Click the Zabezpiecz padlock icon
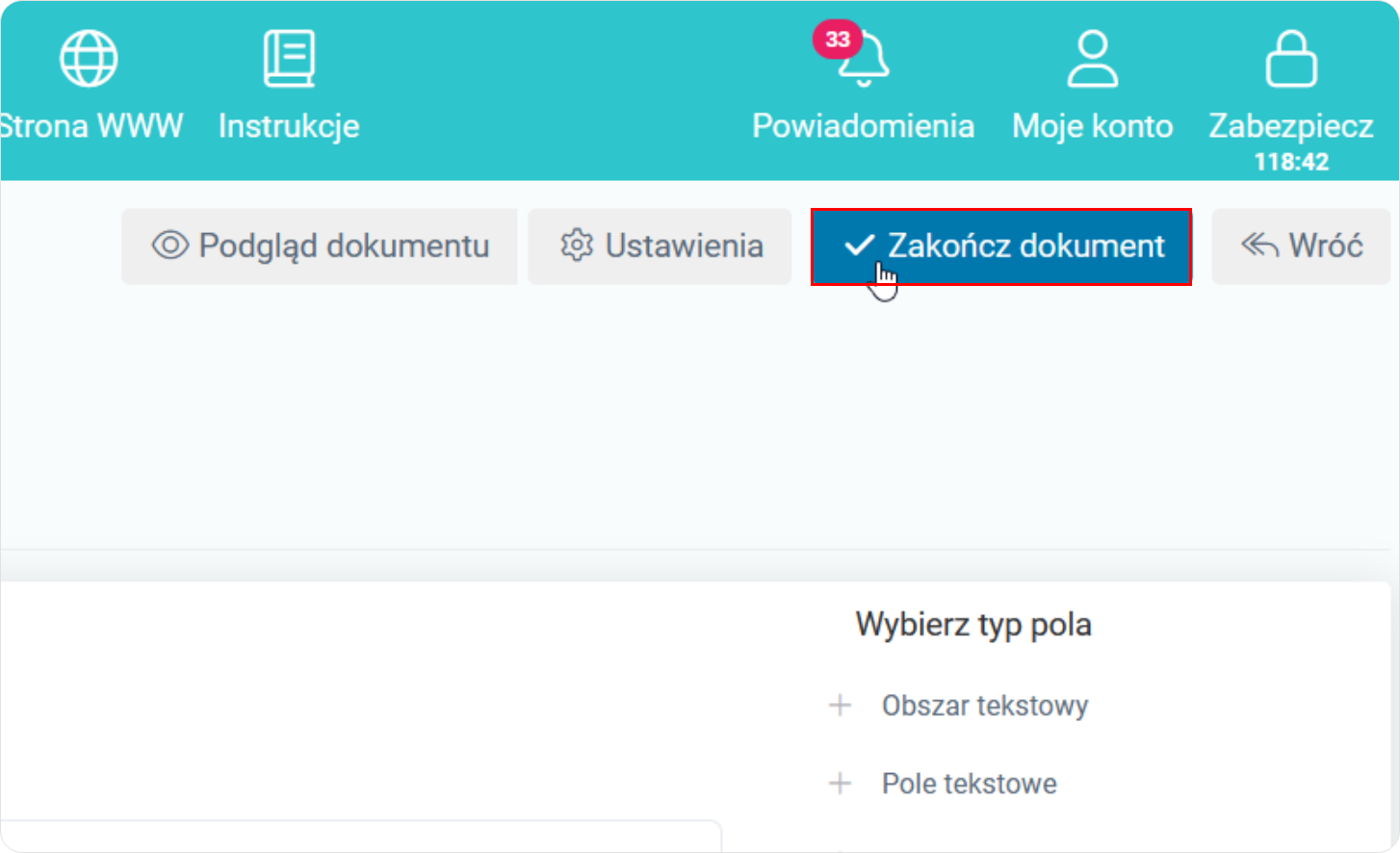 pos(1290,59)
